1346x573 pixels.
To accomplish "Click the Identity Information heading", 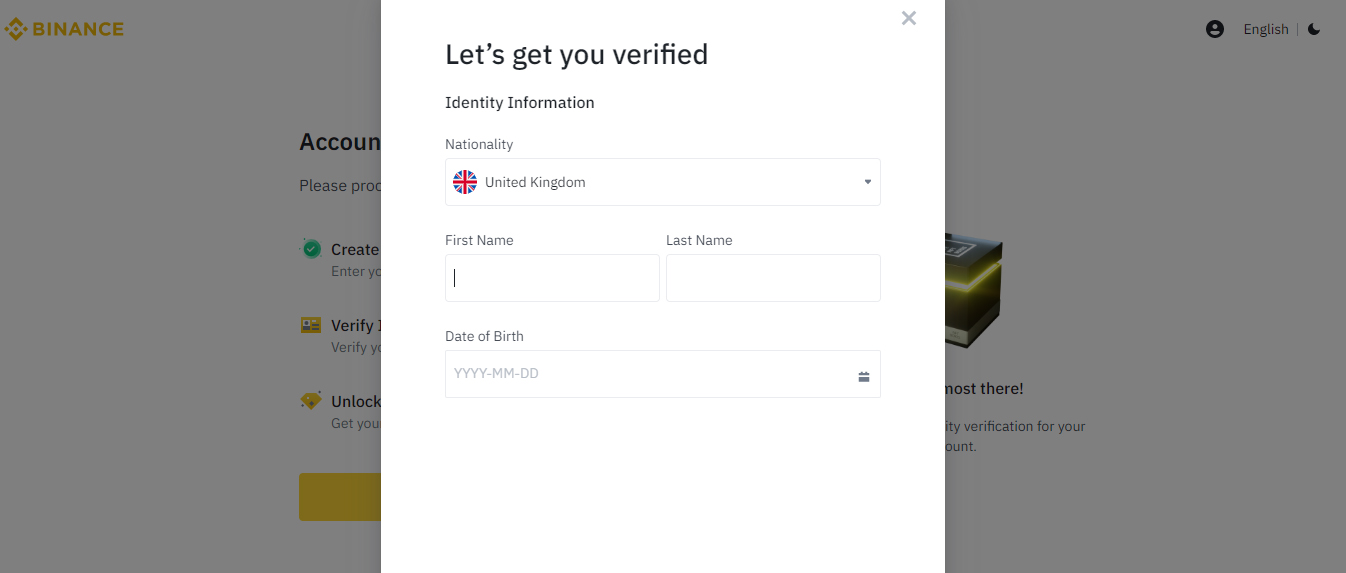I will 520,102.
